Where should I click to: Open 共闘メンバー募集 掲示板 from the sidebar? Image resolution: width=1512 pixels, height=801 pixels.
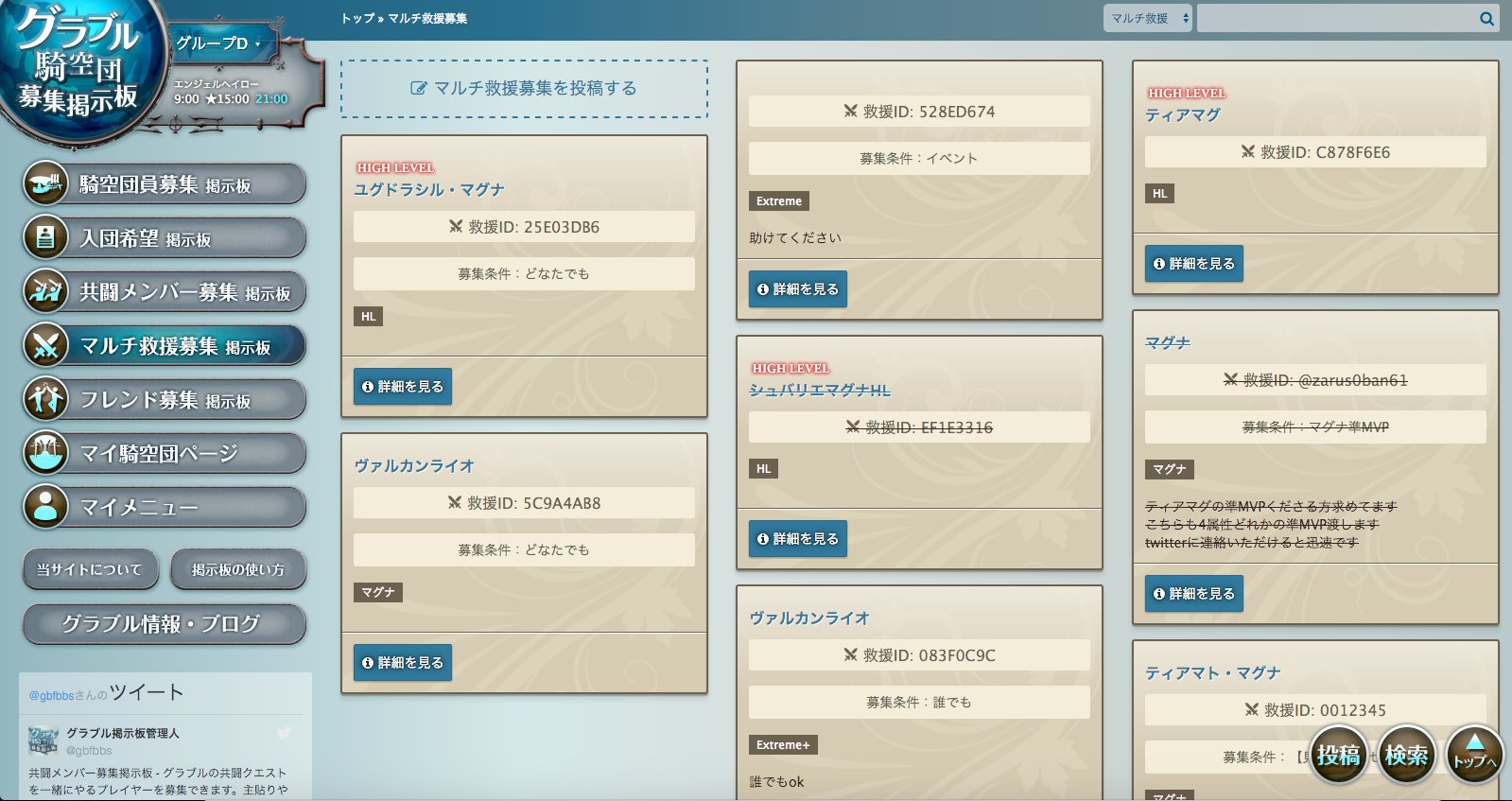pos(165,291)
